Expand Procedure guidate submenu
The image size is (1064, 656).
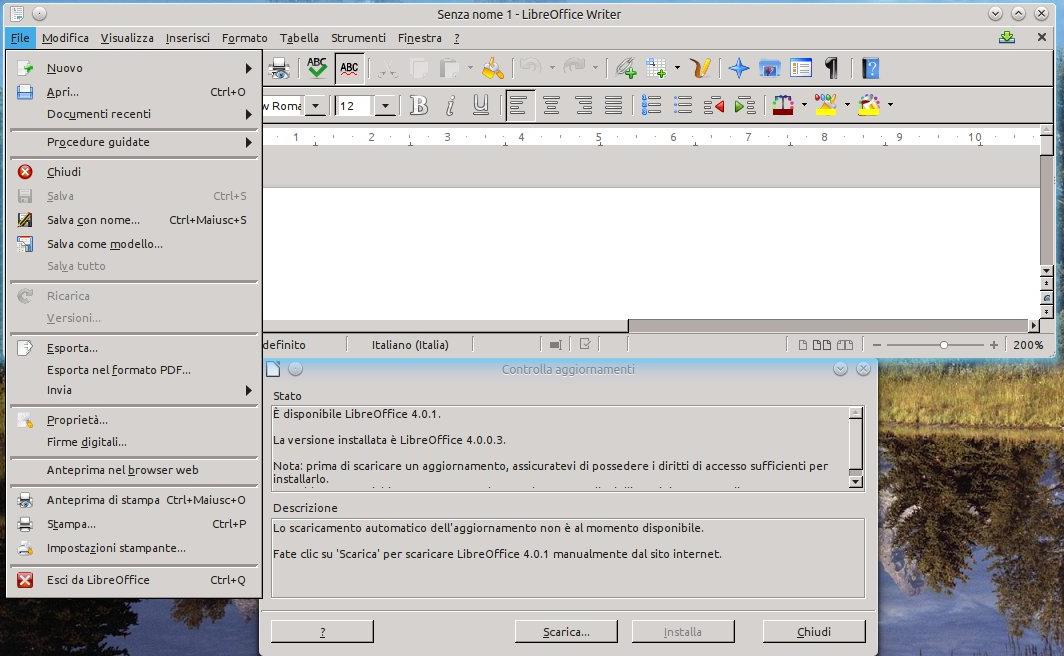coord(133,142)
